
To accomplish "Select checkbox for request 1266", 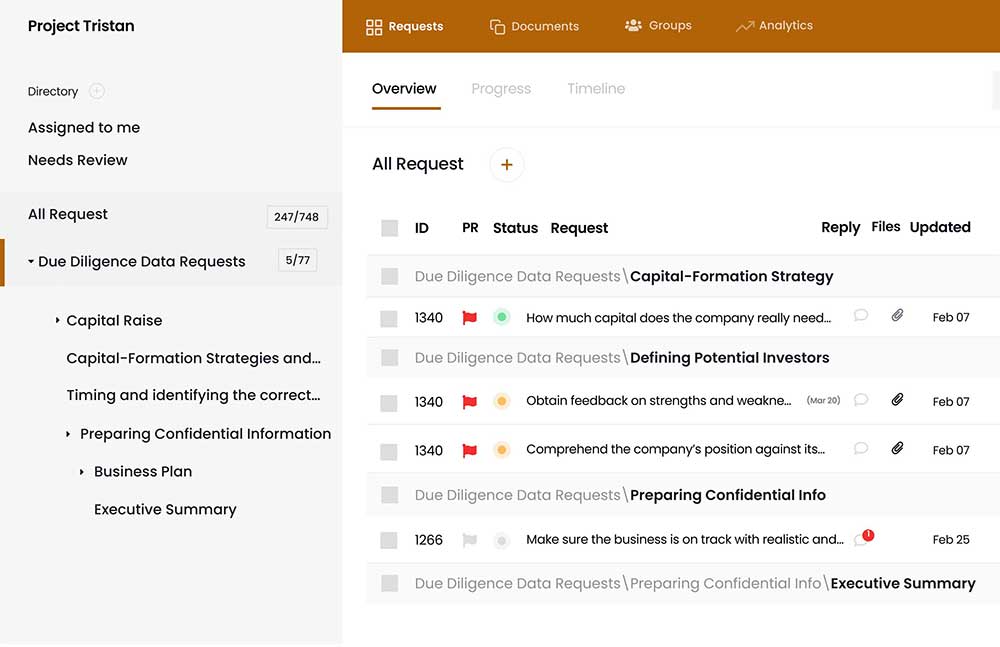I will click(x=390, y=541).
